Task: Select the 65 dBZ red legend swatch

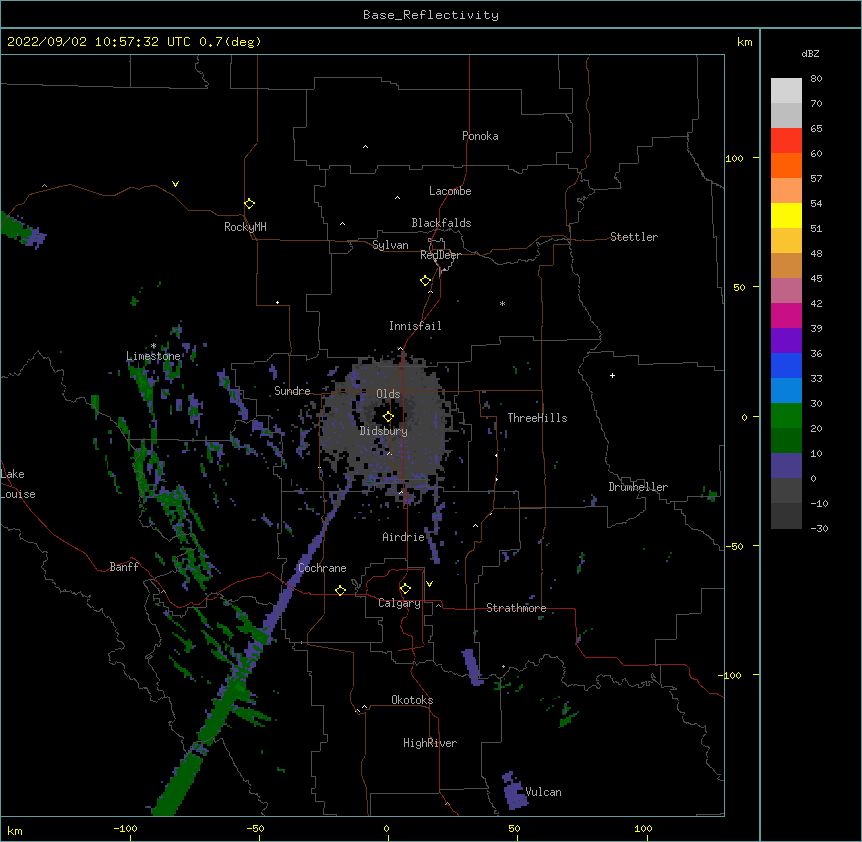Action: pos(786,140)
